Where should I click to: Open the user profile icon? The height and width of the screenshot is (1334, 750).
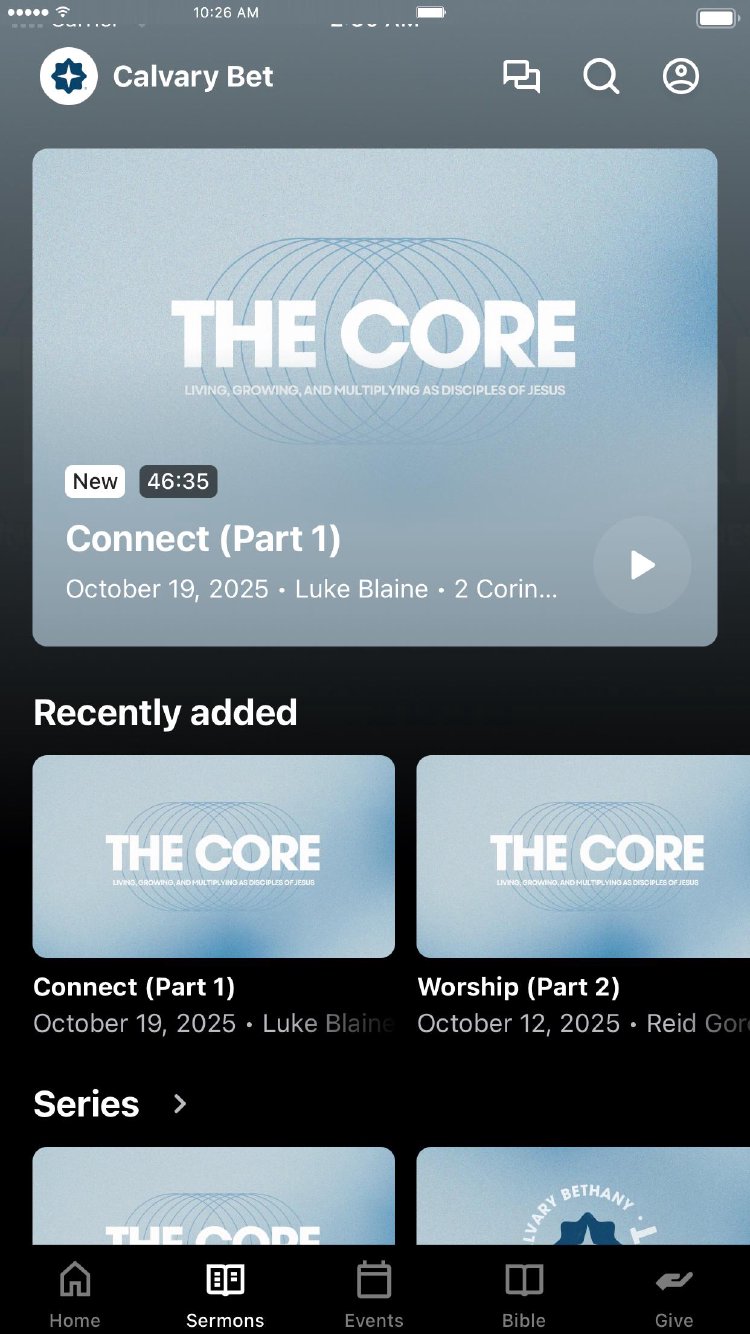click(681, 77)
